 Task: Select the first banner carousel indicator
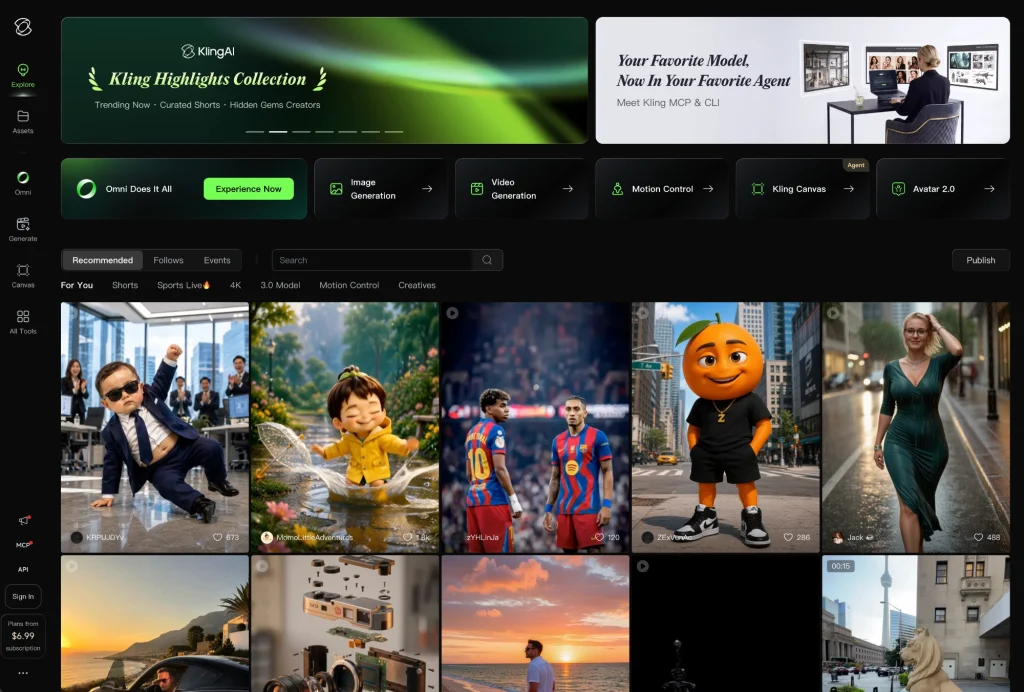pos(255,132)
